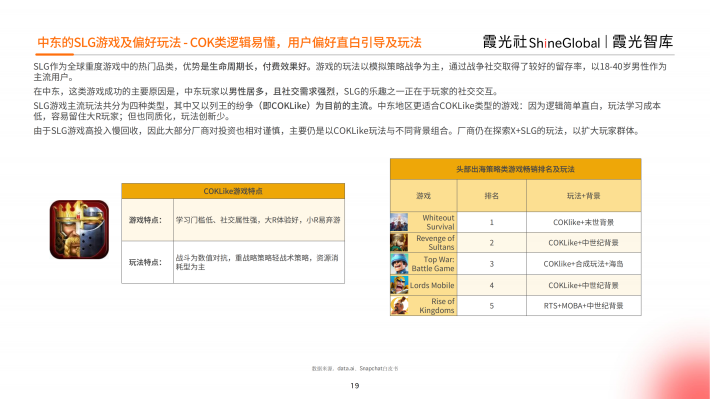Click the COKlike+末世背景 cell
This screenshot has width=710, height=399.
click(584, 222)
